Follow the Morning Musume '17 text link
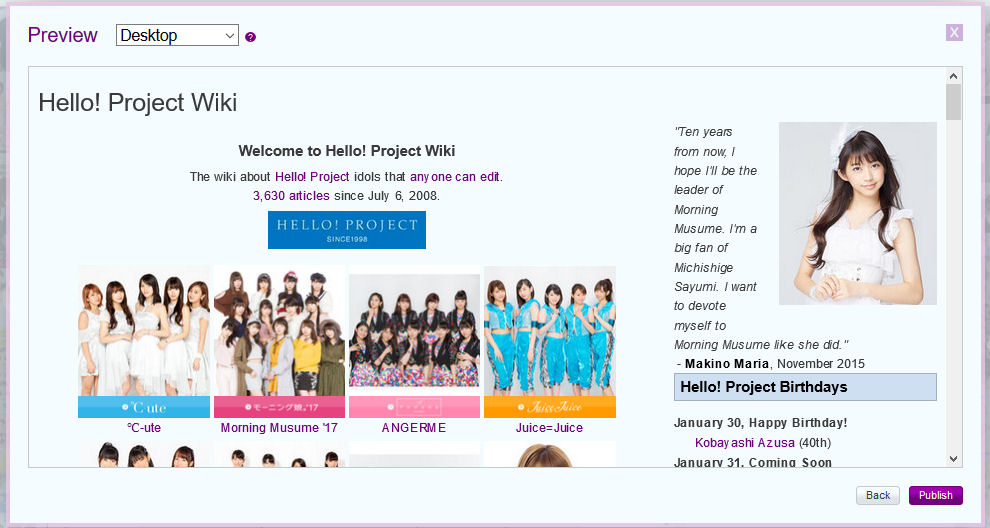 click(279, 428)
